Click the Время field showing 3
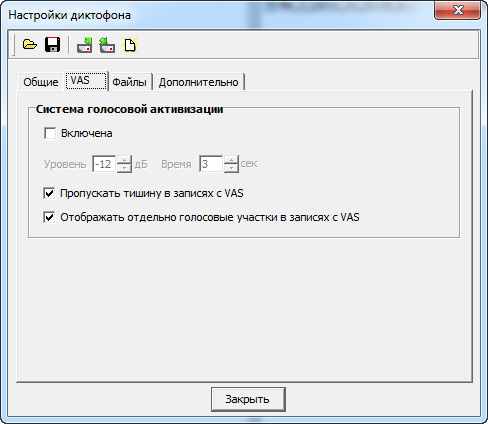Screen dimensions: 488x424 [x=211, y=164]
